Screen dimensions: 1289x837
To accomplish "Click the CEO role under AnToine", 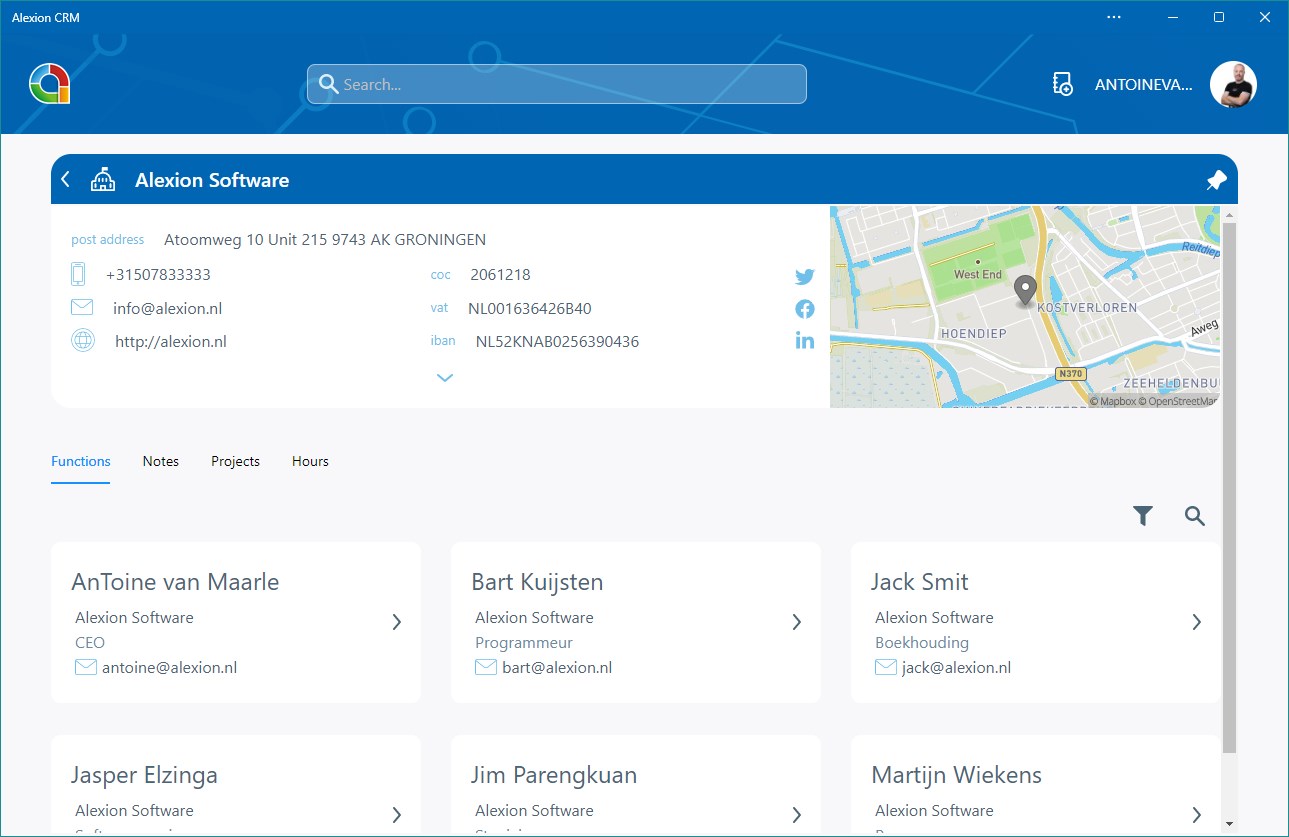I will click(x=90, y=642).
